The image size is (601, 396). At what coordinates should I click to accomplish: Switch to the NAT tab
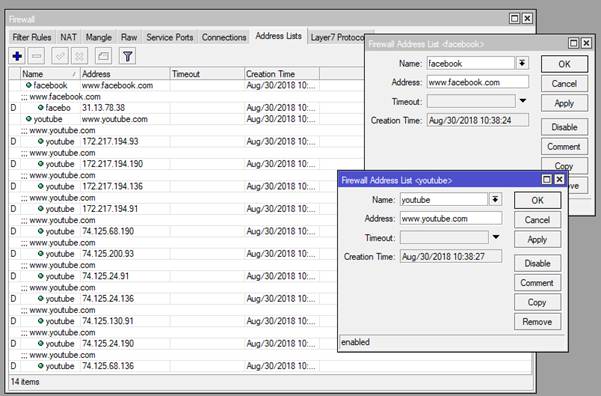pos(68,37)
